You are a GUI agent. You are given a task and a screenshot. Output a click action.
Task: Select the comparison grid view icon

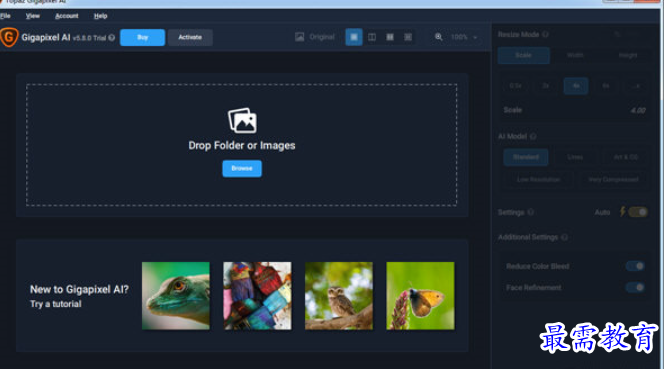408,37
